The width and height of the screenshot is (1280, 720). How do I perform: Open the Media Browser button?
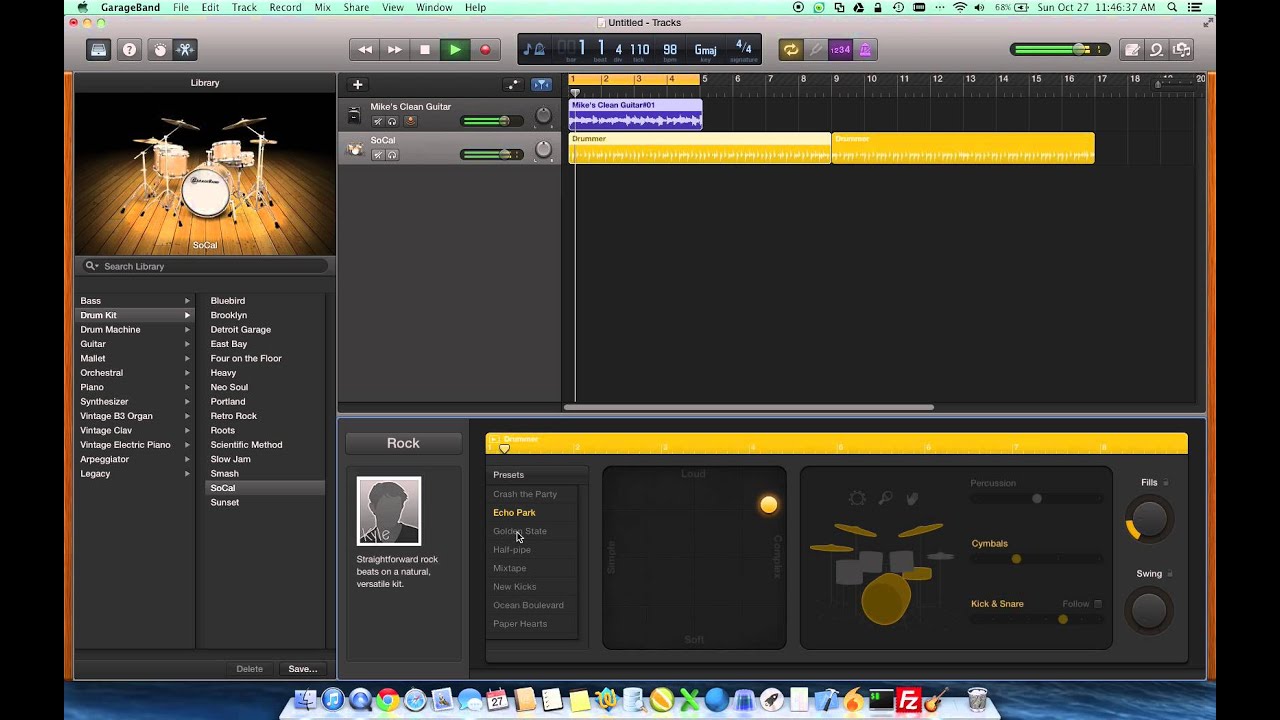pyautogui.click(x=1182, y=50)
